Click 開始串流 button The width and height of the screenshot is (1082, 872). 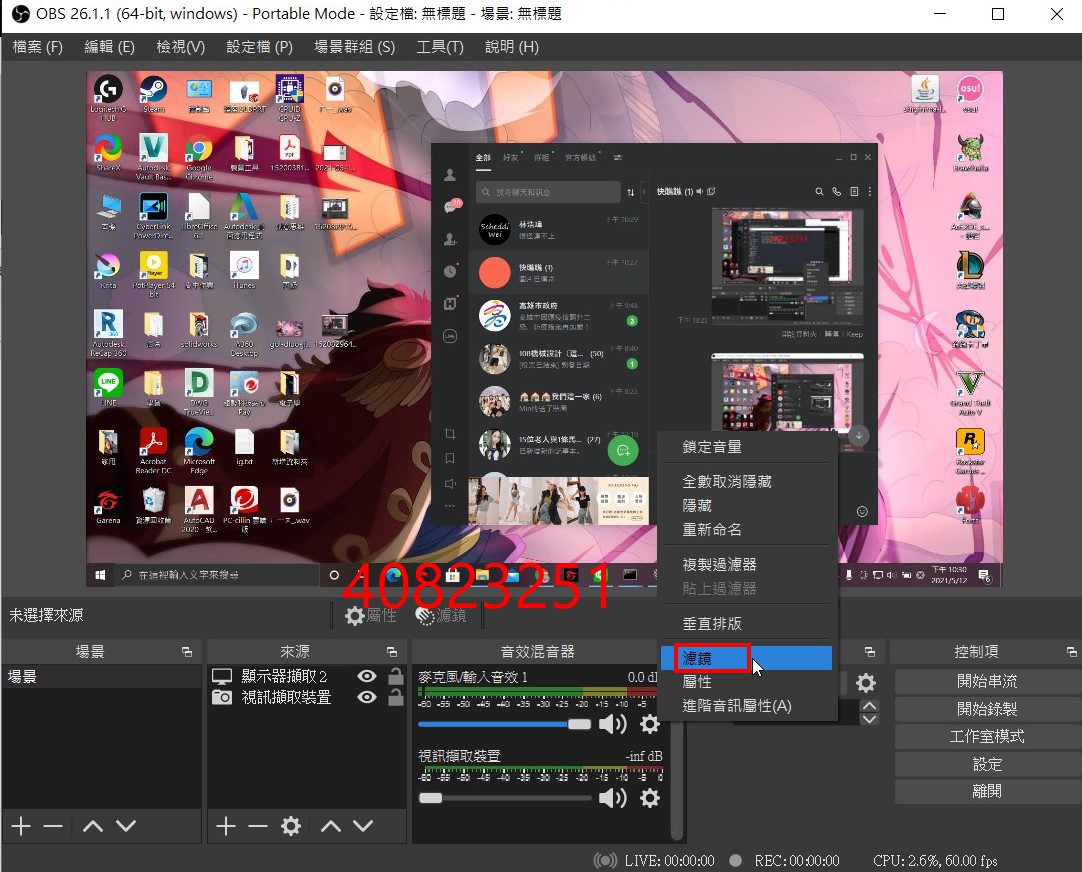987,682
